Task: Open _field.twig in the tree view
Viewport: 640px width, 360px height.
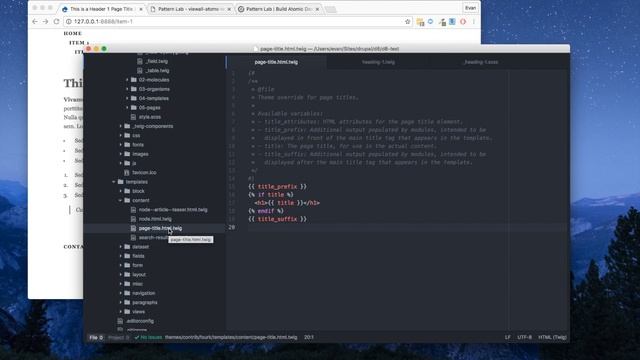Action: pyautogui.click(x=157, y=61)
